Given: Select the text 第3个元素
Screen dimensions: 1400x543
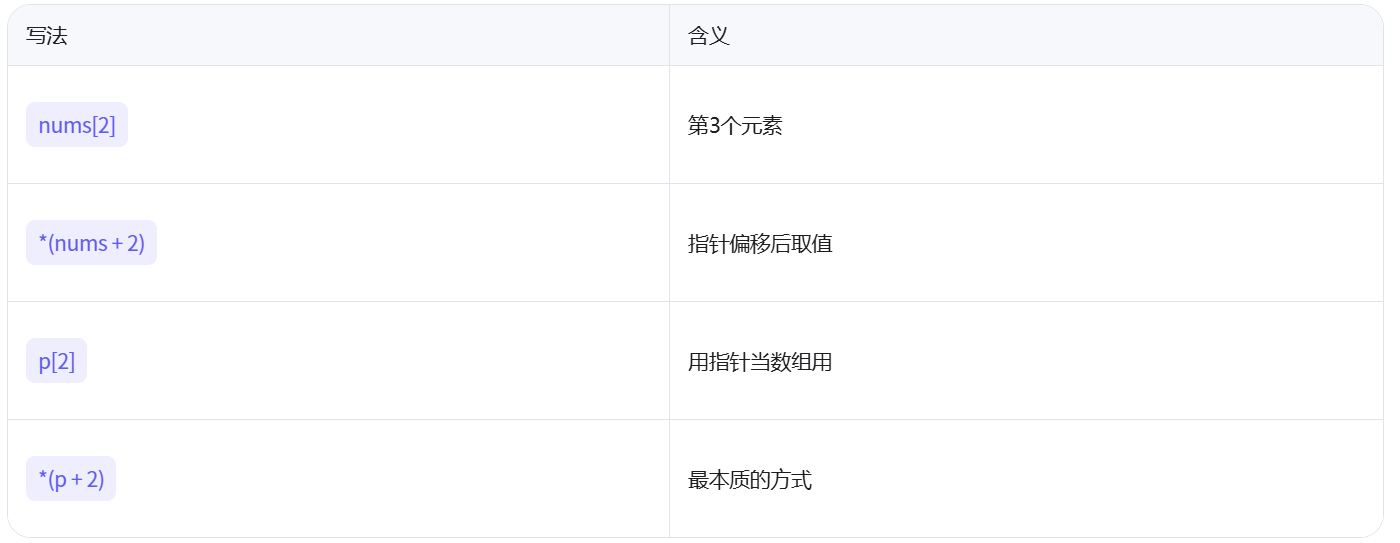Looking at the screenshot, I should click(735, 126).
